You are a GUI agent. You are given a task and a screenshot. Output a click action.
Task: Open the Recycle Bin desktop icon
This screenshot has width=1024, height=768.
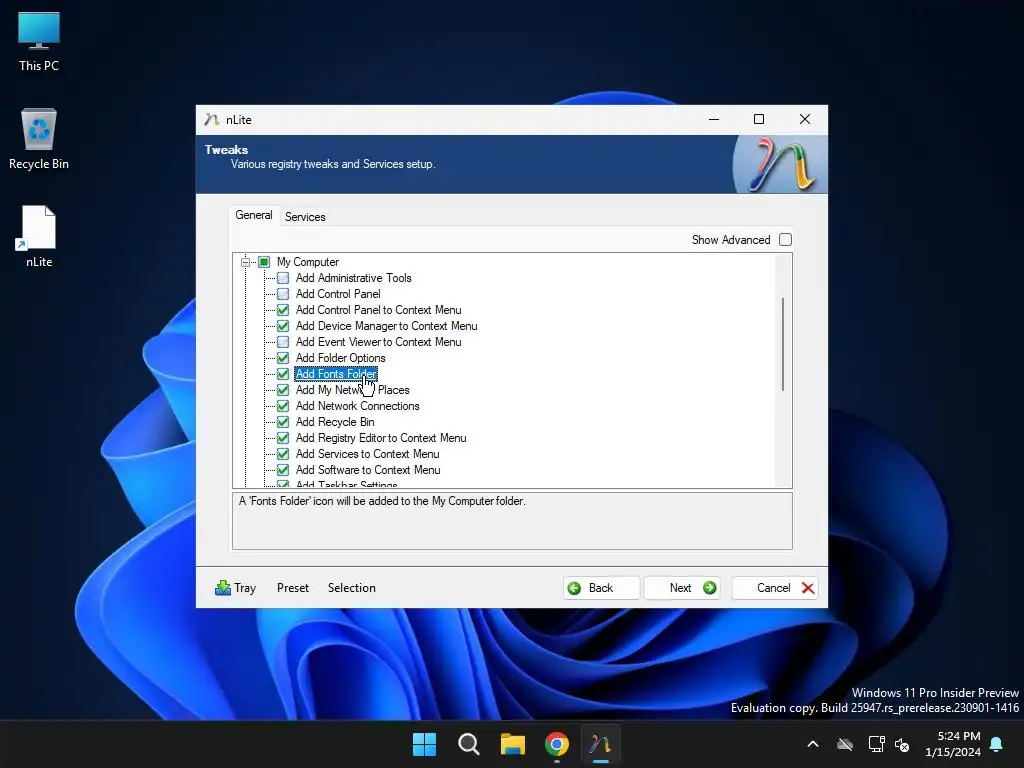point(39,140)
